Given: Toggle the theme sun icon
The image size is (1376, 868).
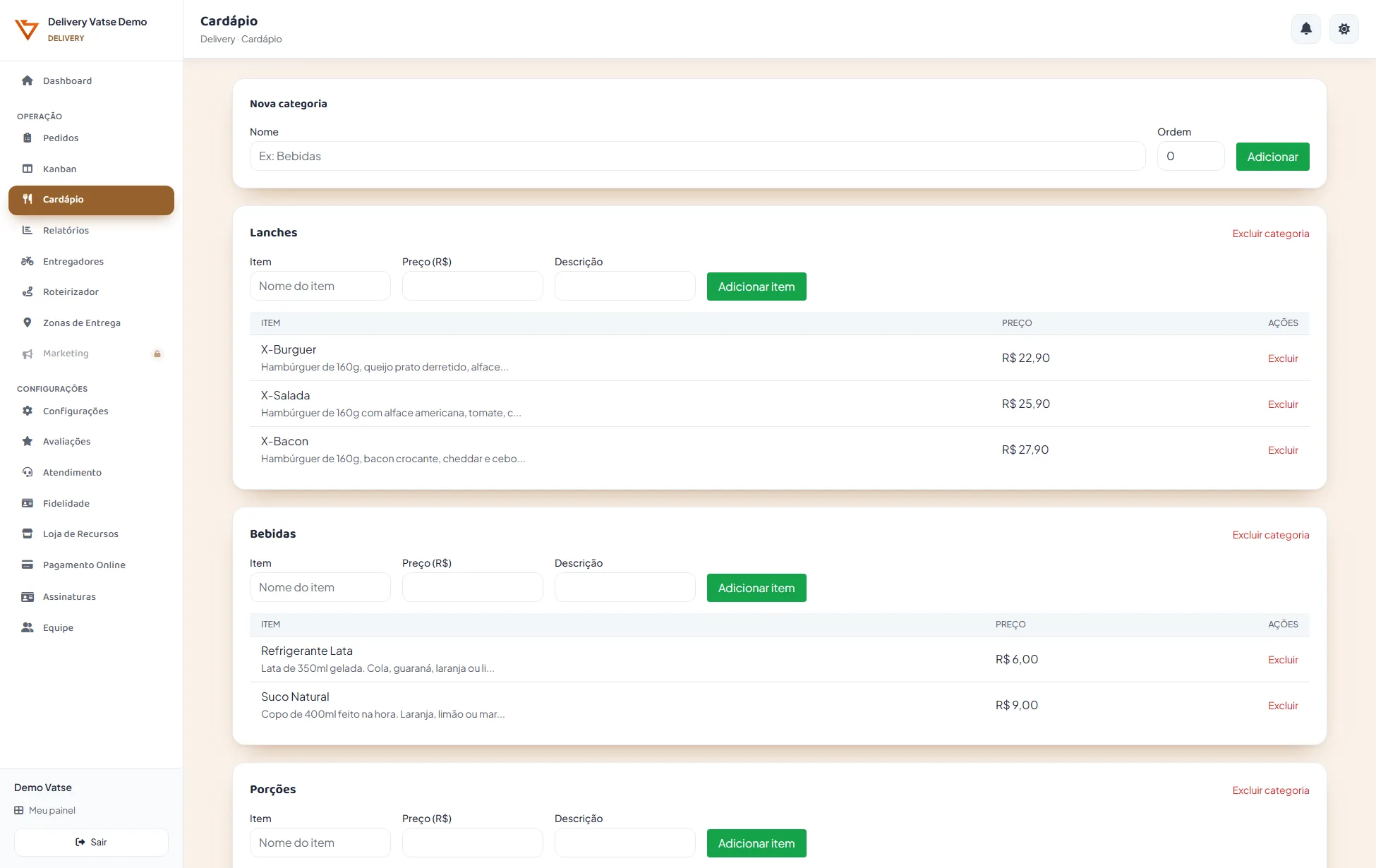Looking at the screenshot, I should [x=1344, y=29].
